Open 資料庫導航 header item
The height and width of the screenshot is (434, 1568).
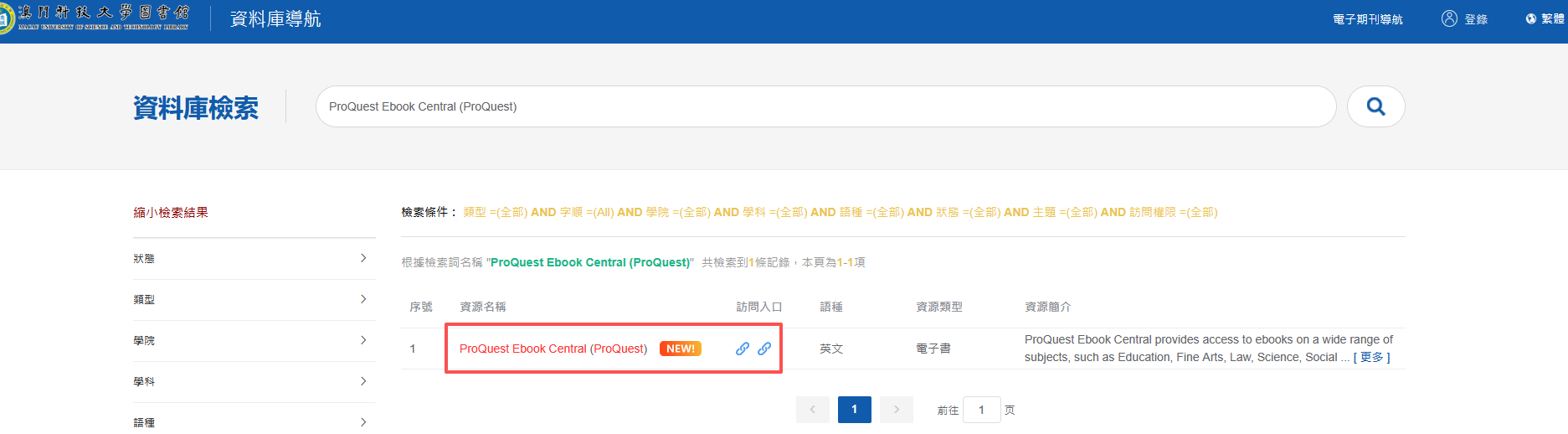click(275, 18)
